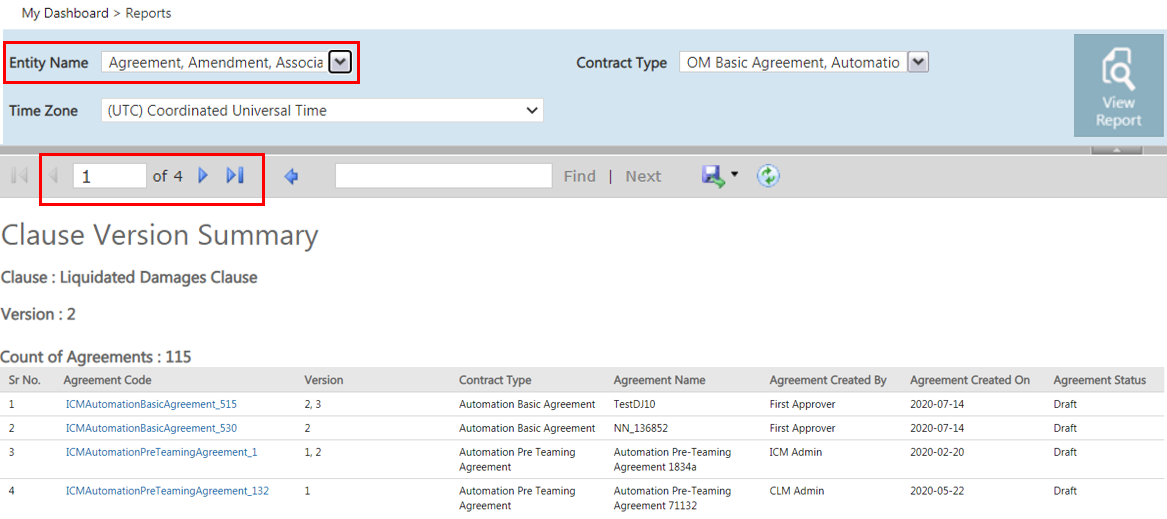Click the current page number field

tap(109, 176)
